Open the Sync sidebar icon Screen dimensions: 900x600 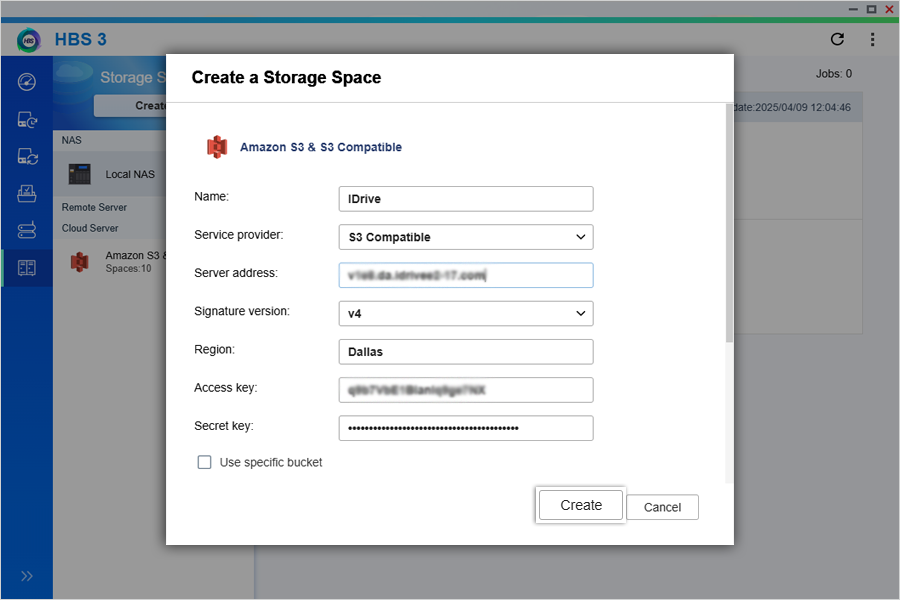(26, 156)
